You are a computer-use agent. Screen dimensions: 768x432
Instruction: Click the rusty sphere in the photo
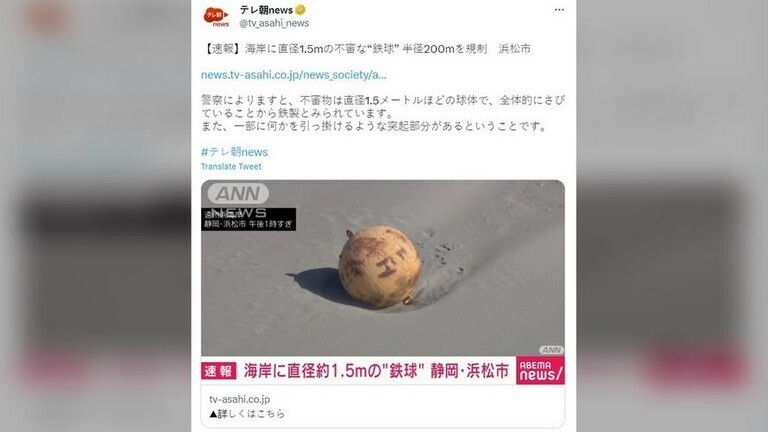380,267
